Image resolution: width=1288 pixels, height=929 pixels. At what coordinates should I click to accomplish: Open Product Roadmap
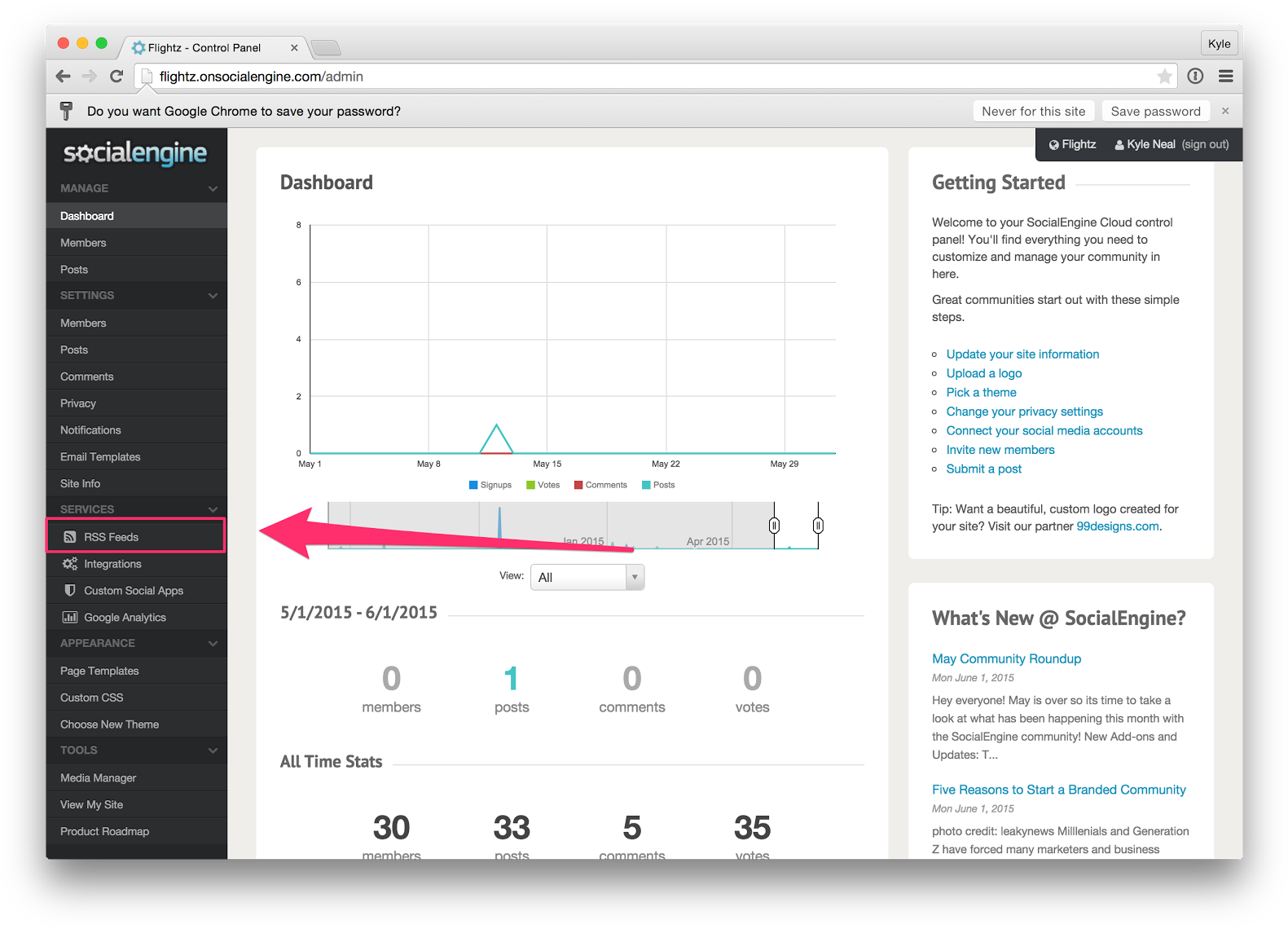point(136,831)
